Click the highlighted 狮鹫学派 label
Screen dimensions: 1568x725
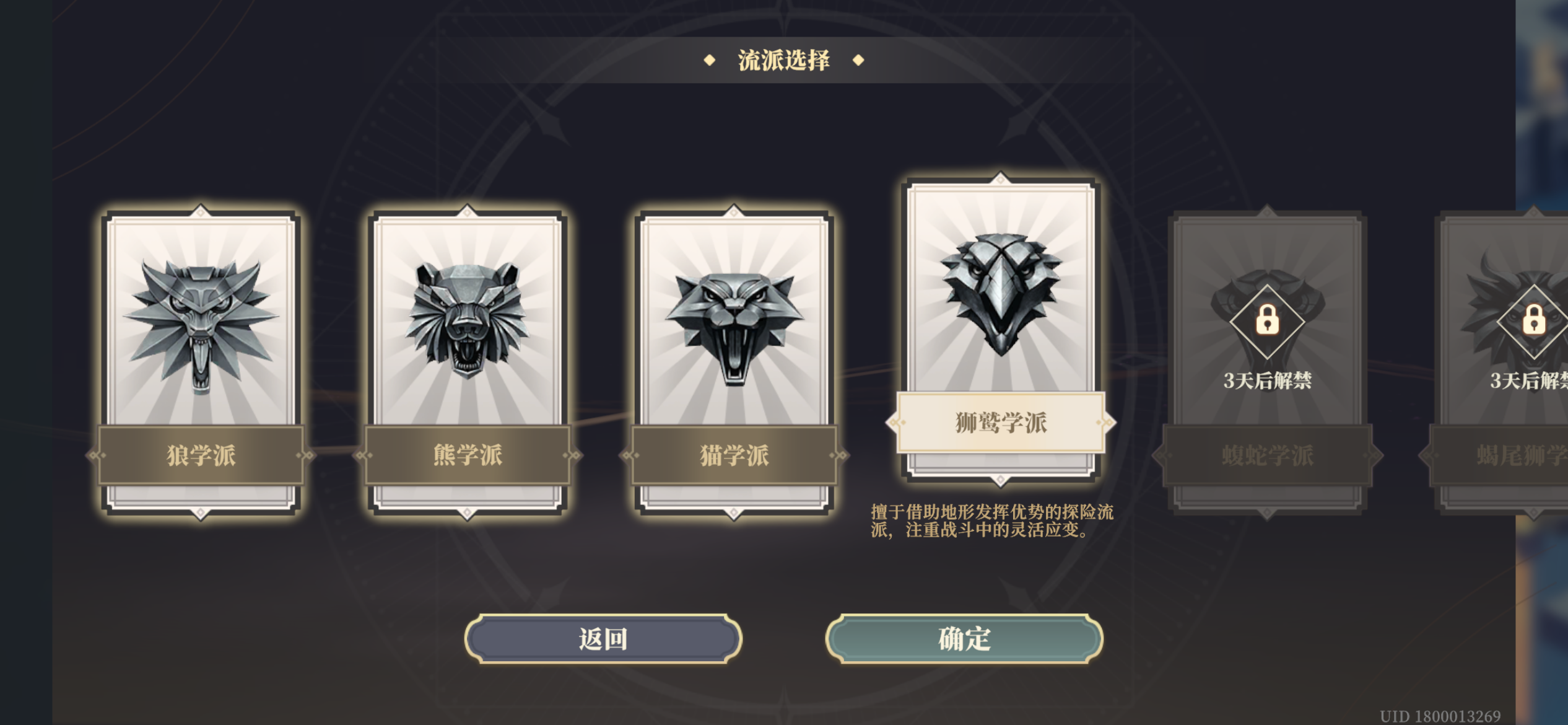(x=1001, y=423)
